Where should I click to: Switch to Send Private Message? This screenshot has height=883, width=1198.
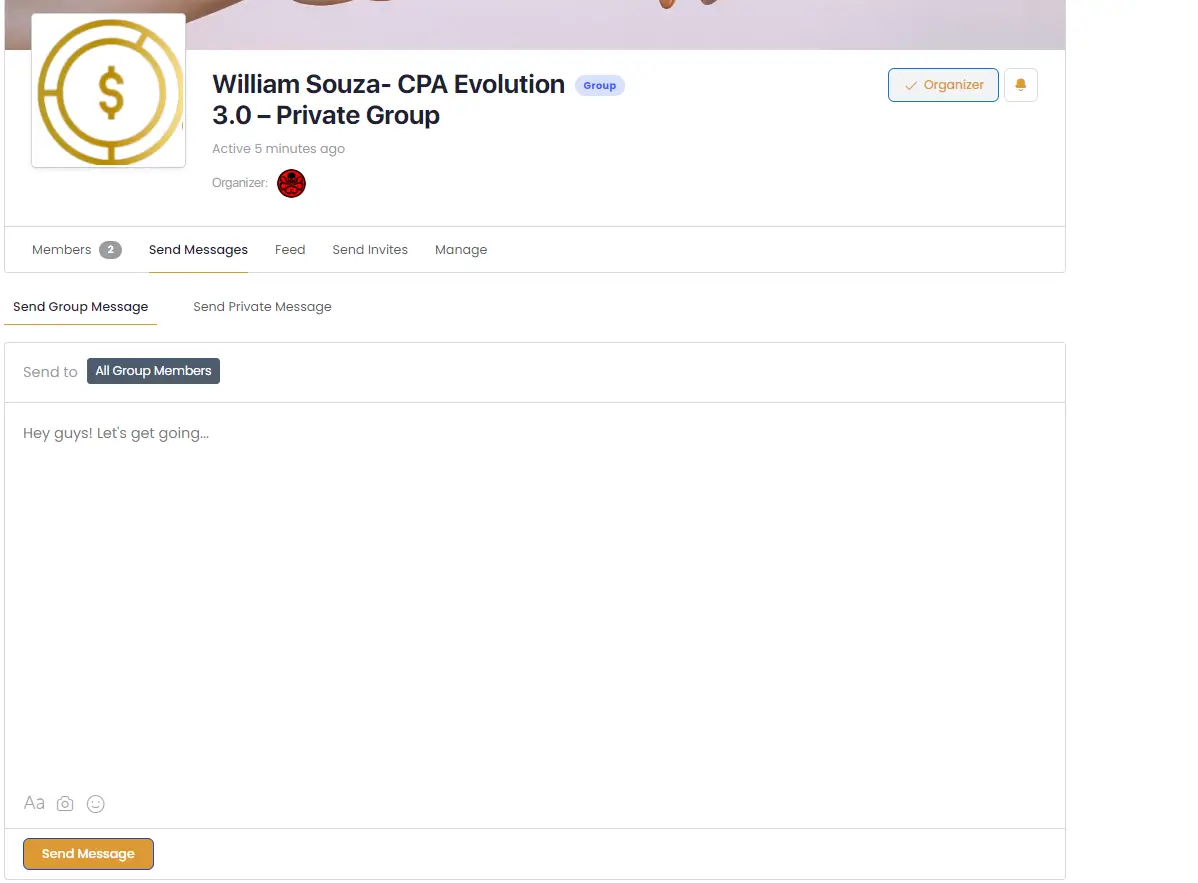pos(262,307)
